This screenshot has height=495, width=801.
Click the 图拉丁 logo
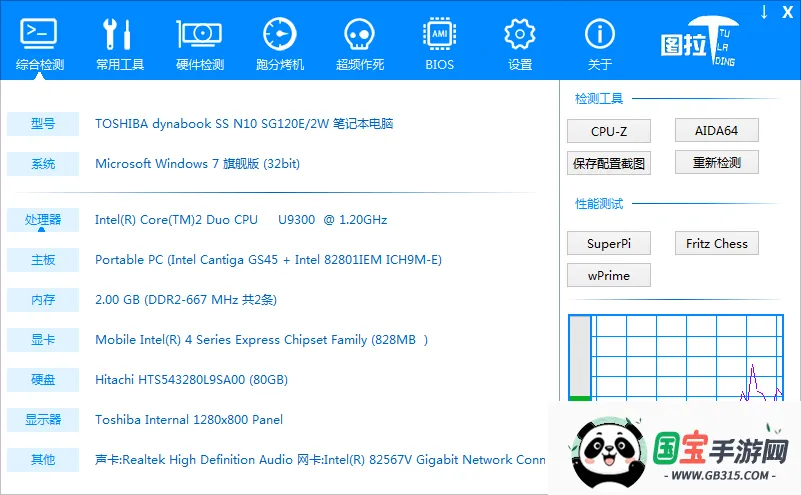coord(700,41)
